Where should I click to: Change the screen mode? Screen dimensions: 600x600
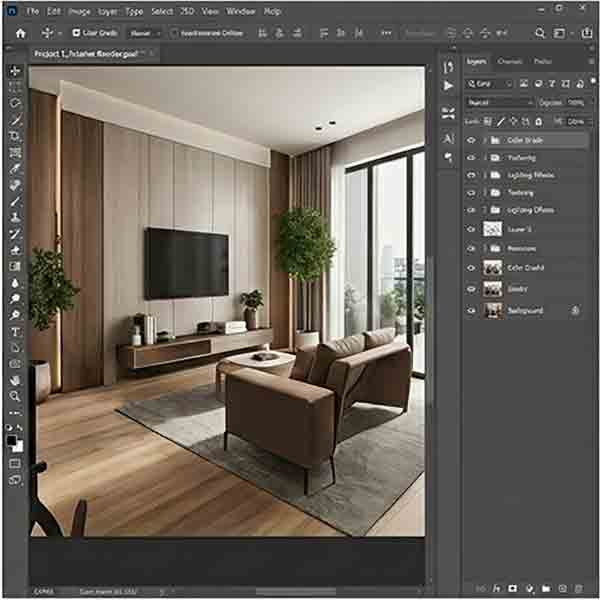click(15, 480)
